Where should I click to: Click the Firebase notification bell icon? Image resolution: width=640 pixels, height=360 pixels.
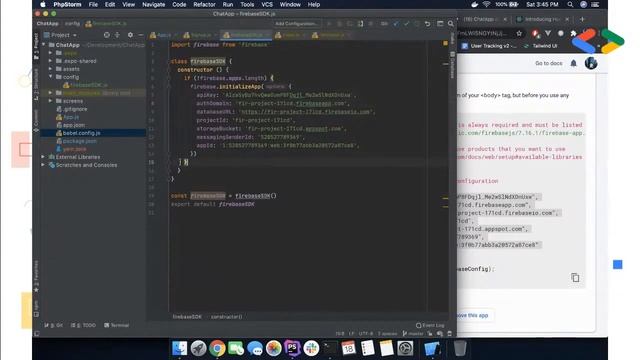[573, 63]
